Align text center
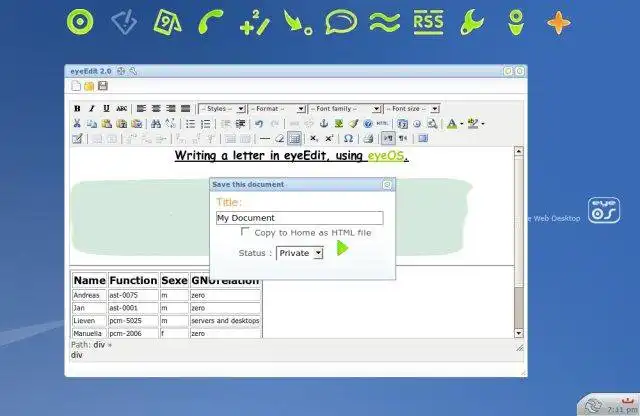640x416 pixels. [156, 109]
